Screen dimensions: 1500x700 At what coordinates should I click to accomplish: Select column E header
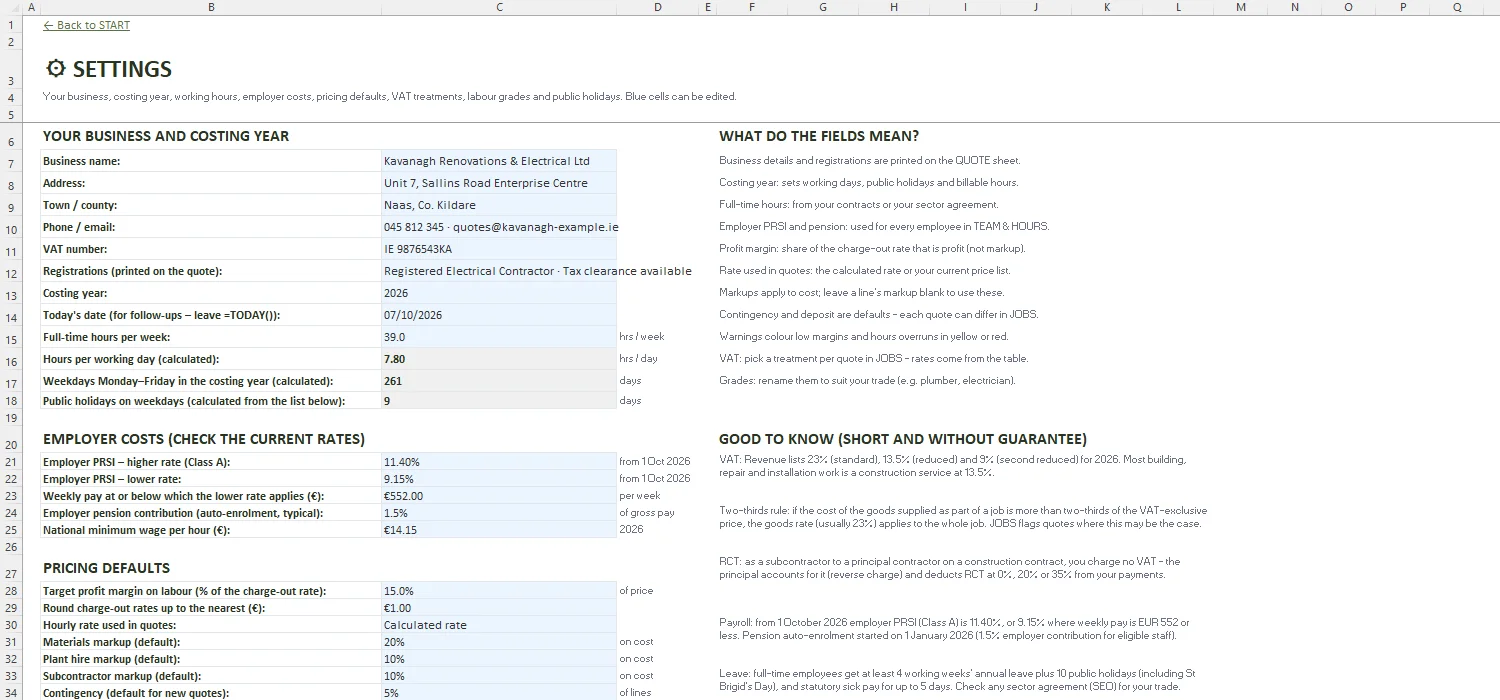click(x=708, y=7)
